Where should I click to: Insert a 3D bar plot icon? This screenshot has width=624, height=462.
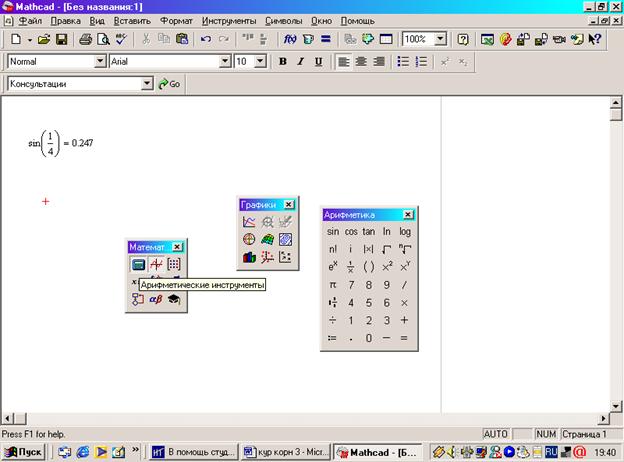(x=249, y=257)
